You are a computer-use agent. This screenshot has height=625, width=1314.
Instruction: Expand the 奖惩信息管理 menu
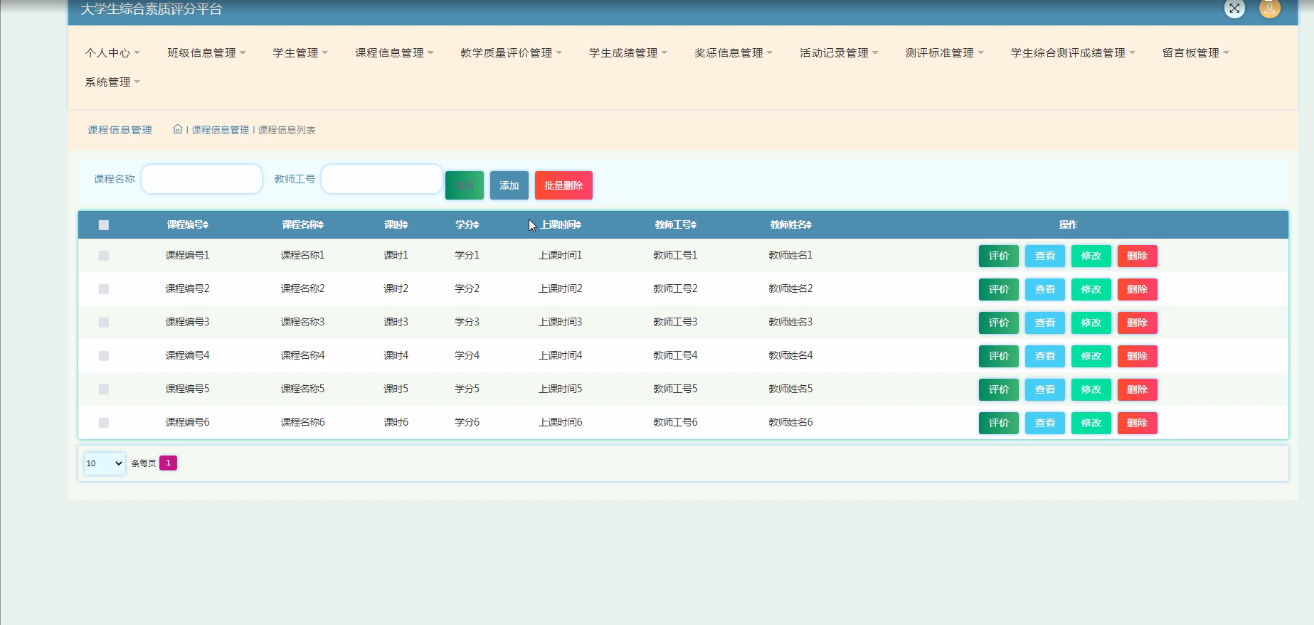click(733, 53)
